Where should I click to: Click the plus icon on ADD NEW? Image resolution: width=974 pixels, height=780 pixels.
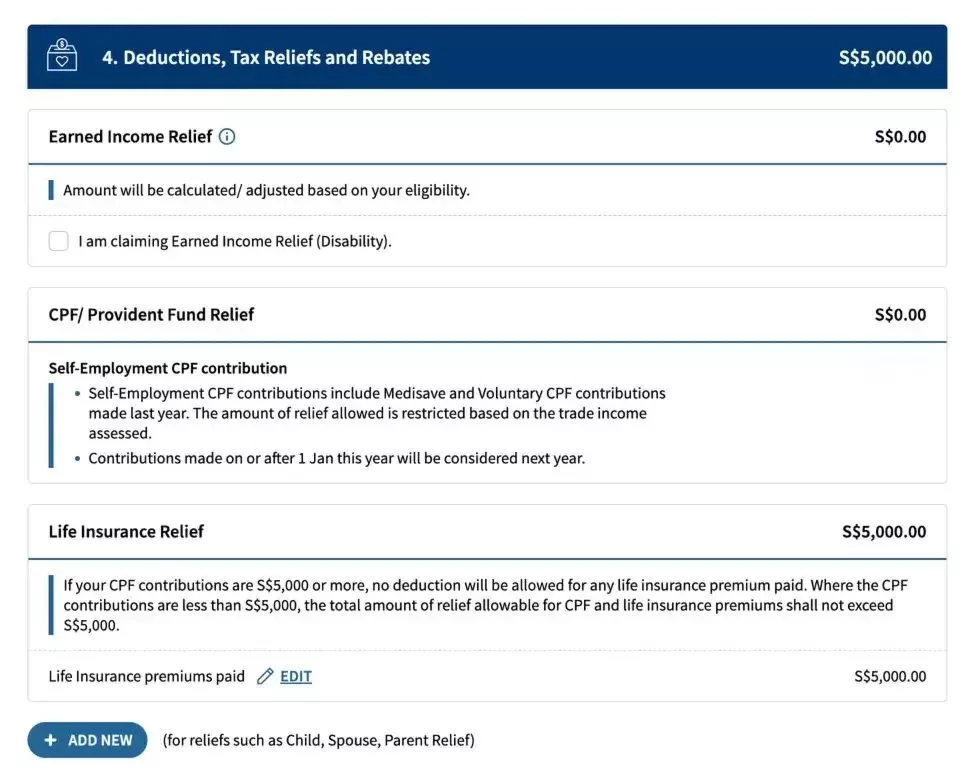[51, 740]
